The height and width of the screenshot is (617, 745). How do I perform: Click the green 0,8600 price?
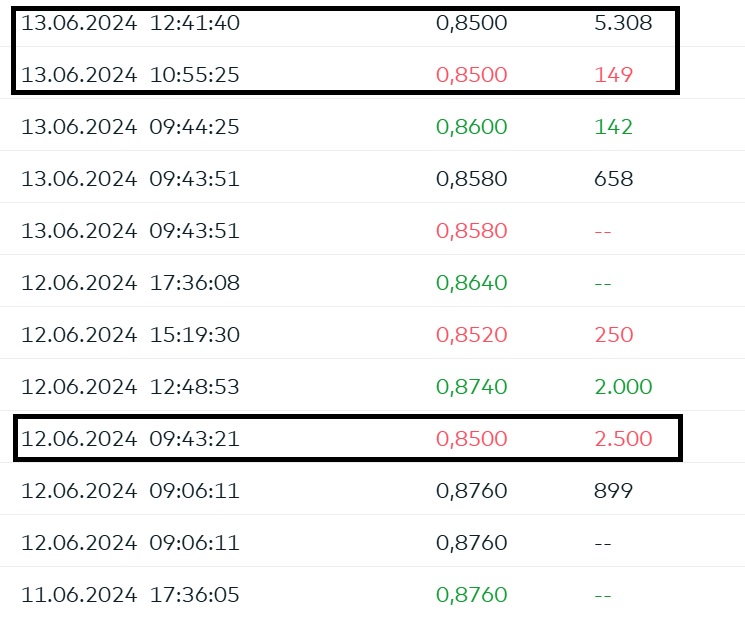click(471, 127)
